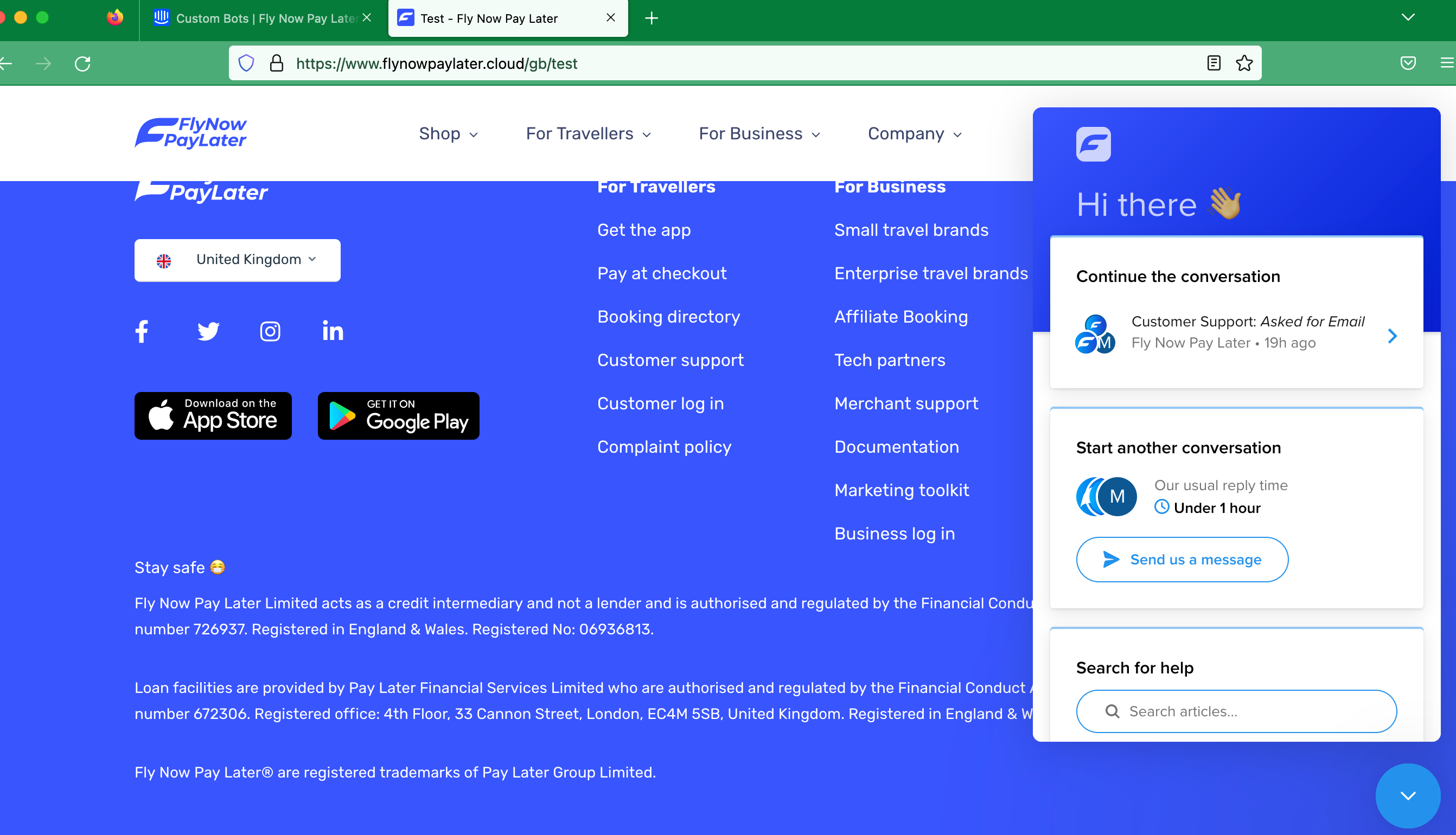Click the tracking protection shield icon
The width and height of the screenshot is (1456, 835).
(x=246, y=63)
